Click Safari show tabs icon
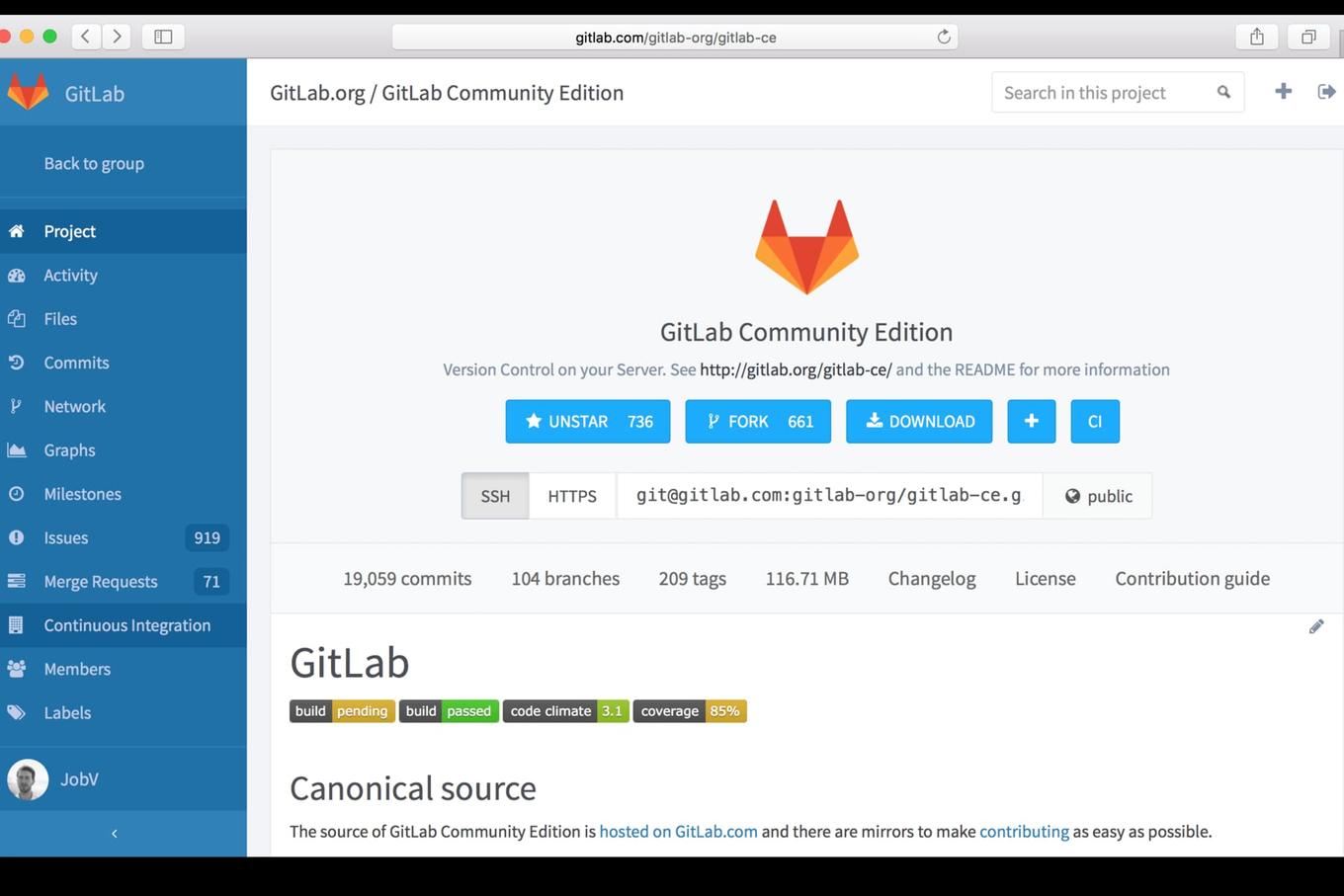 (1308, 37)
